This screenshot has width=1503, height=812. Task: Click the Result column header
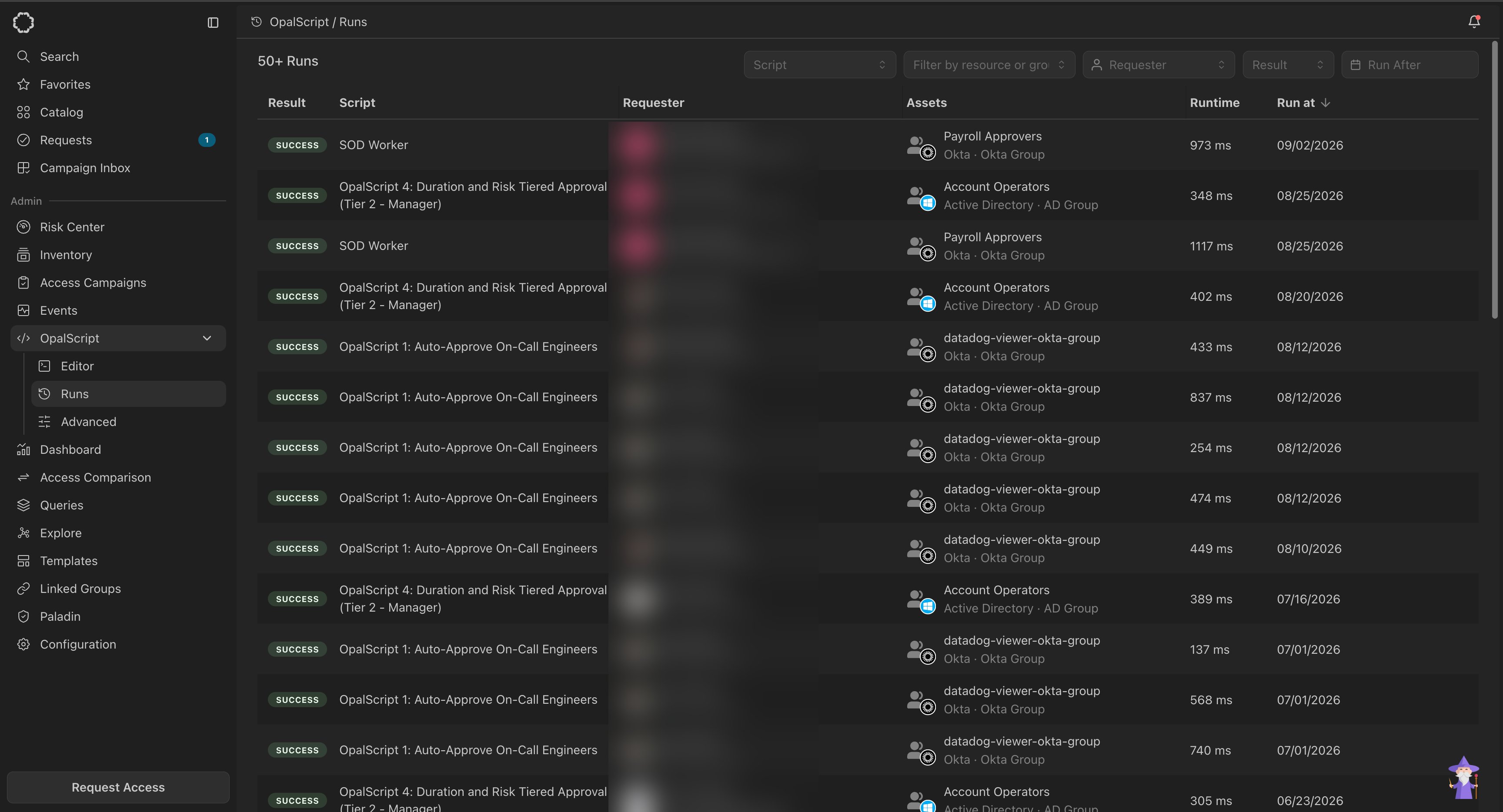point(287,103)
